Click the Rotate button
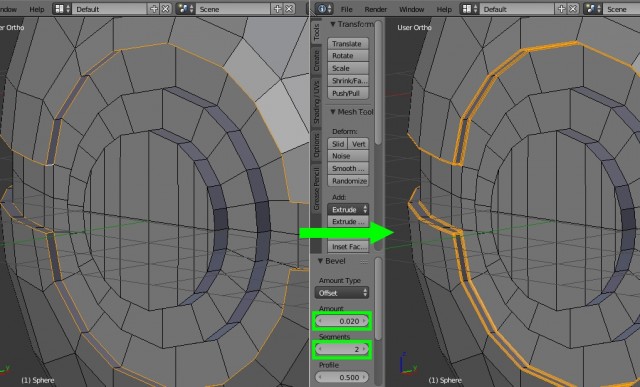Image resolution: width=640 pixels, height=387 pixels. pos(348,56)
